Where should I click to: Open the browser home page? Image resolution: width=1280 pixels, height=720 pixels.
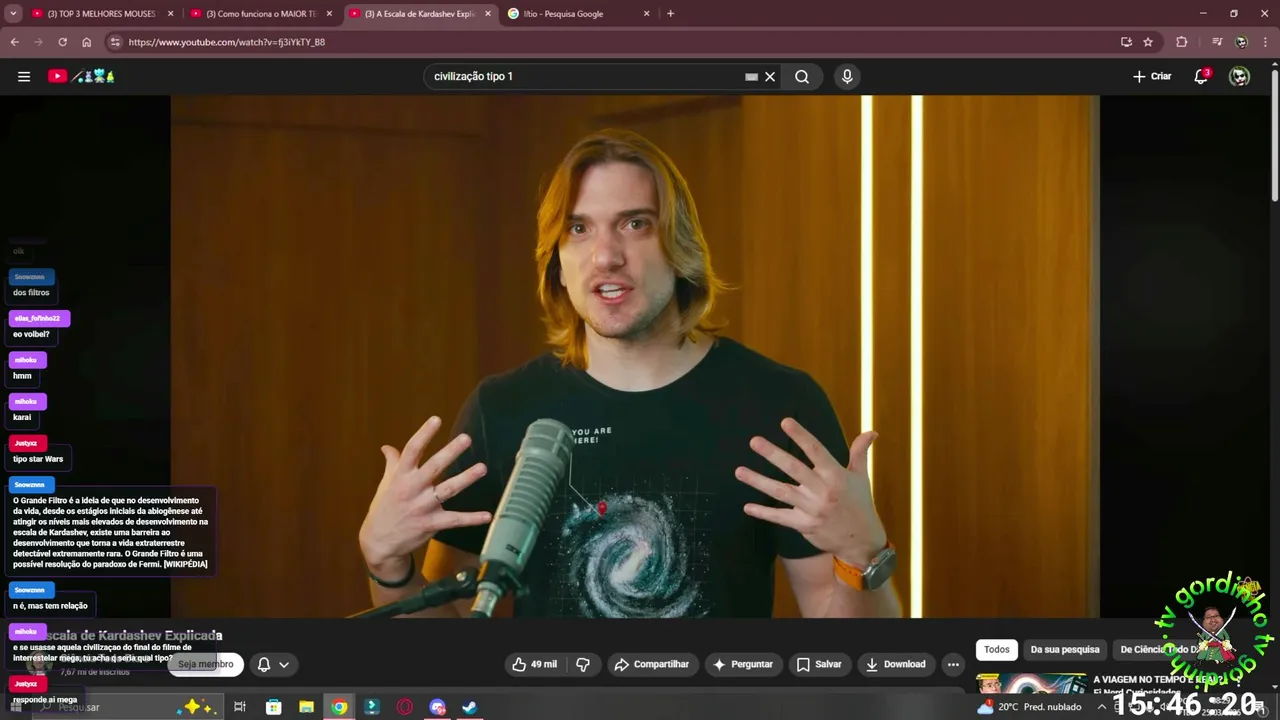[87, 42]
